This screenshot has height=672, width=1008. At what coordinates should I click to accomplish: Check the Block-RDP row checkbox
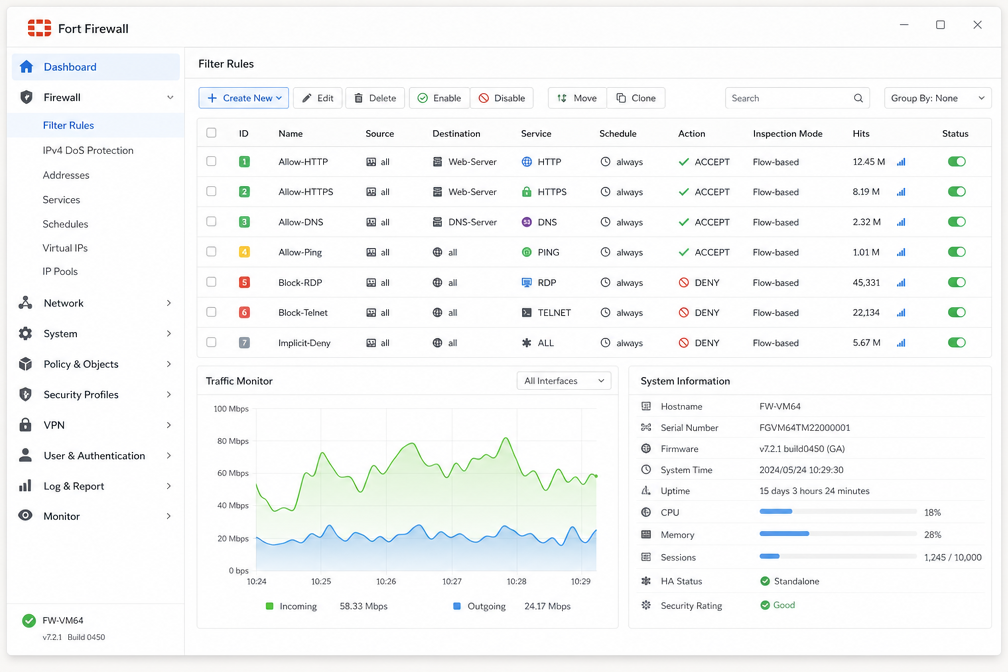click(x=212, y=282)
